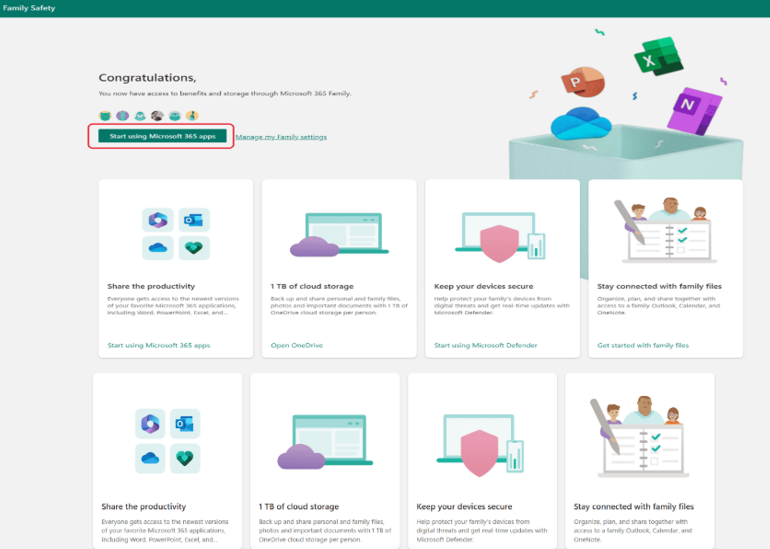The height and width of the screenshot is (549, 770).
Task: Select the purple background family member avatar
Action: pos(122,116)
